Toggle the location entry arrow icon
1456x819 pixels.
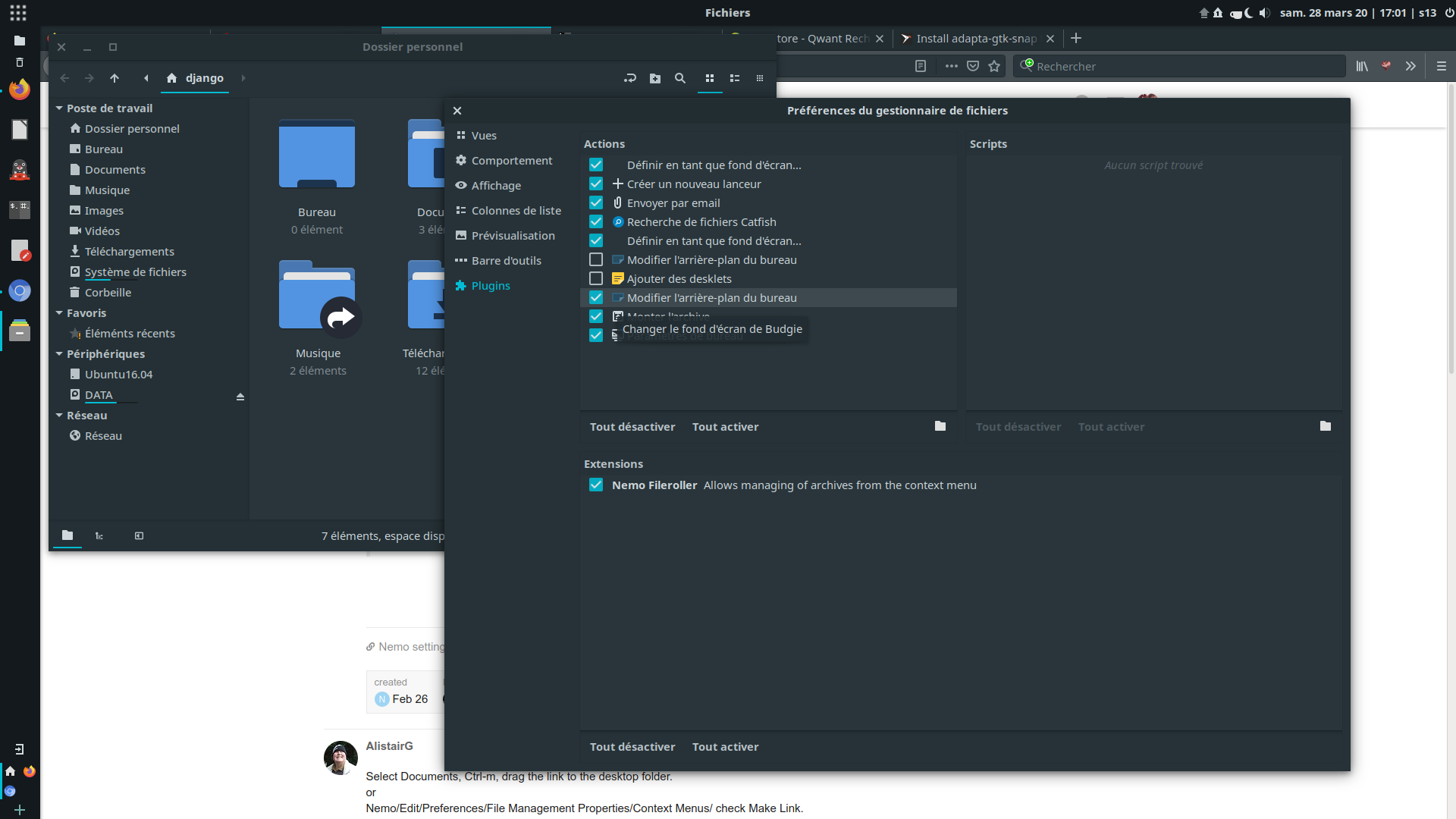click(x=630, y=78)
